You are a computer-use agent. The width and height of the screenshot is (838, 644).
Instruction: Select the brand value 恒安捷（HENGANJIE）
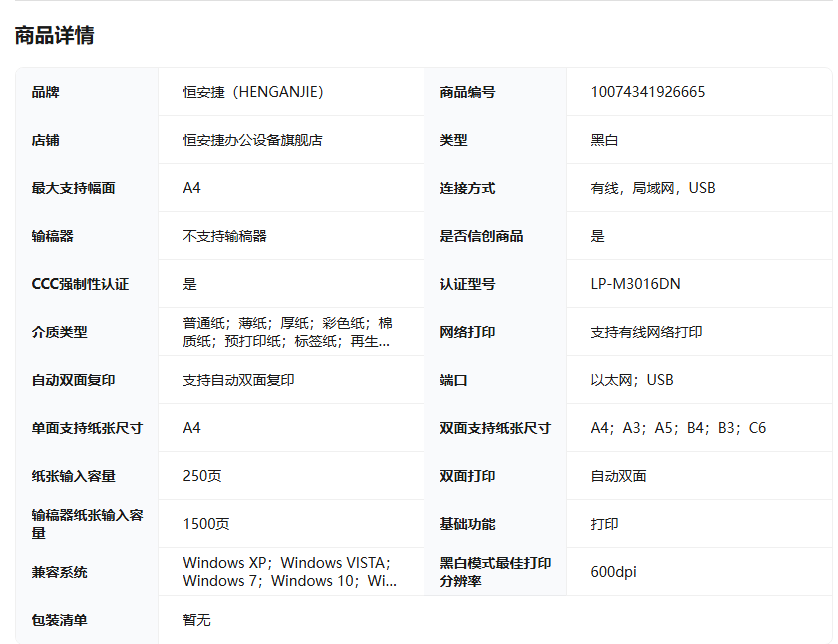point(253,92)
